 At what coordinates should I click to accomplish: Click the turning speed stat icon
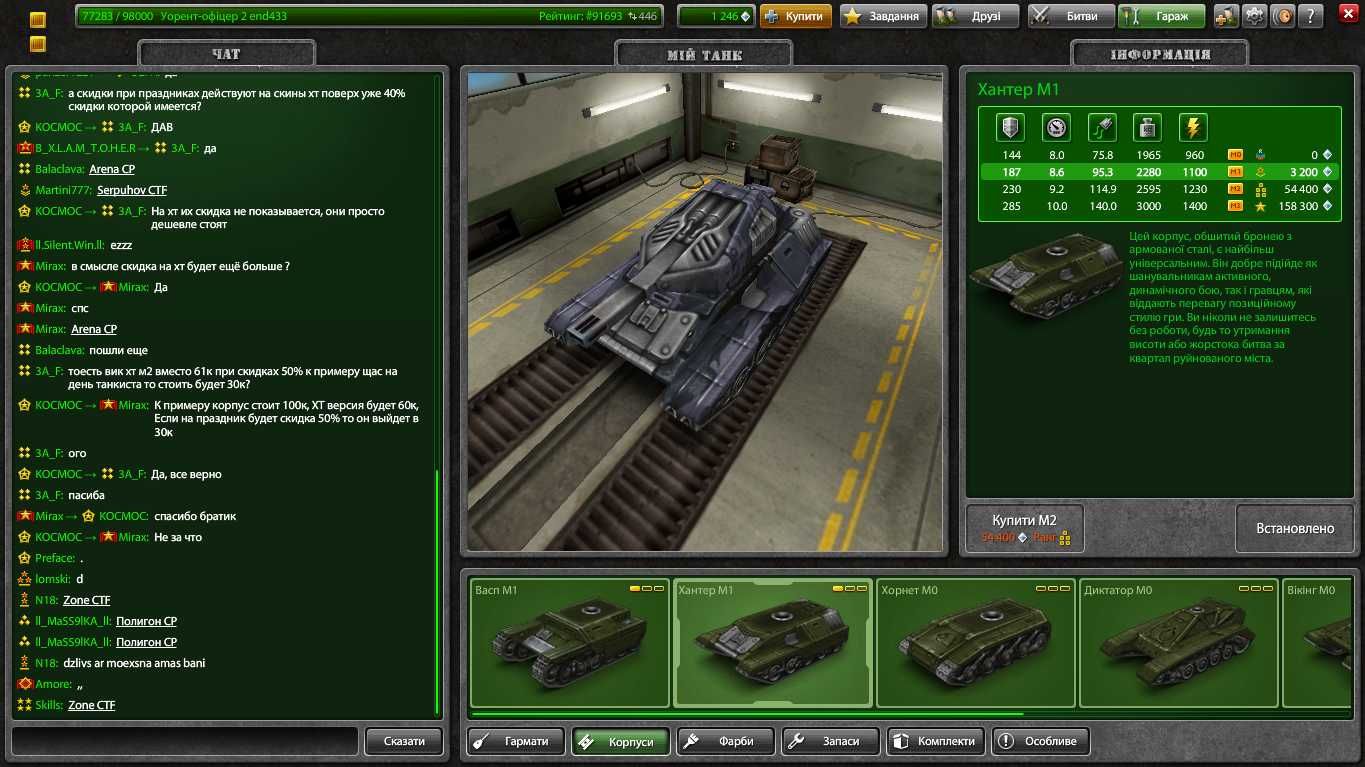(1103, 127)
